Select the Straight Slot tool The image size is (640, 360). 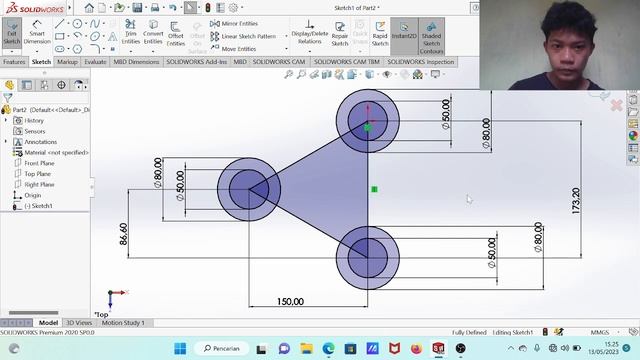[x=60, y=49]
